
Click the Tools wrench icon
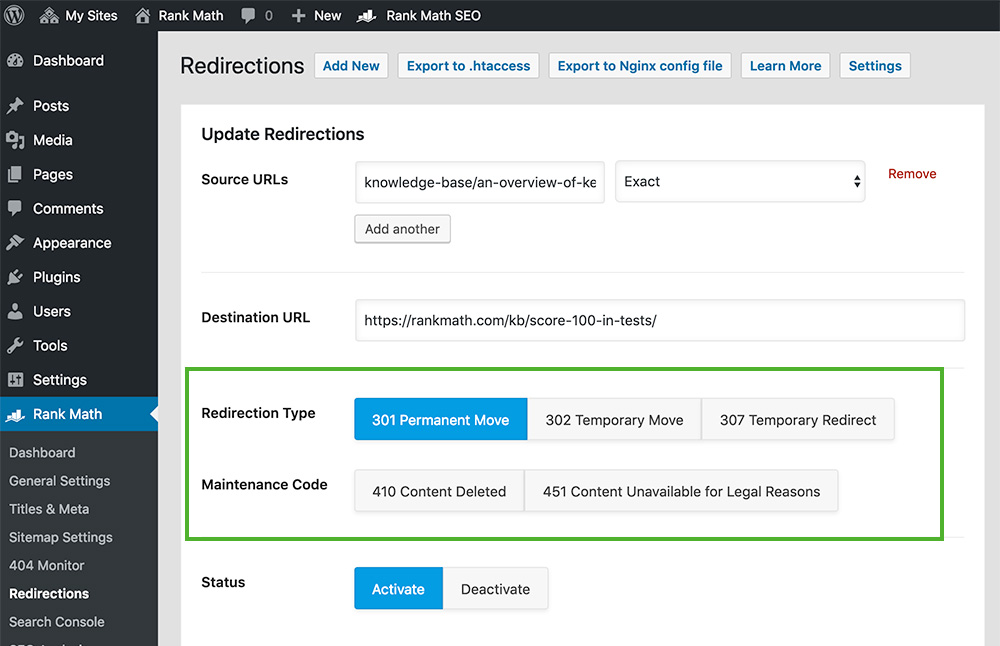(x=15, y=345)
